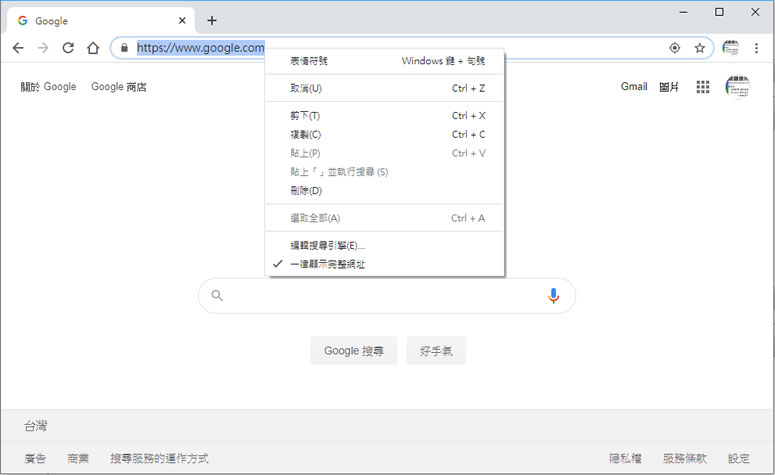Screen dimensions: 775x475
Task: Open Chrome three-dot menu
Action: click(757, 48)
